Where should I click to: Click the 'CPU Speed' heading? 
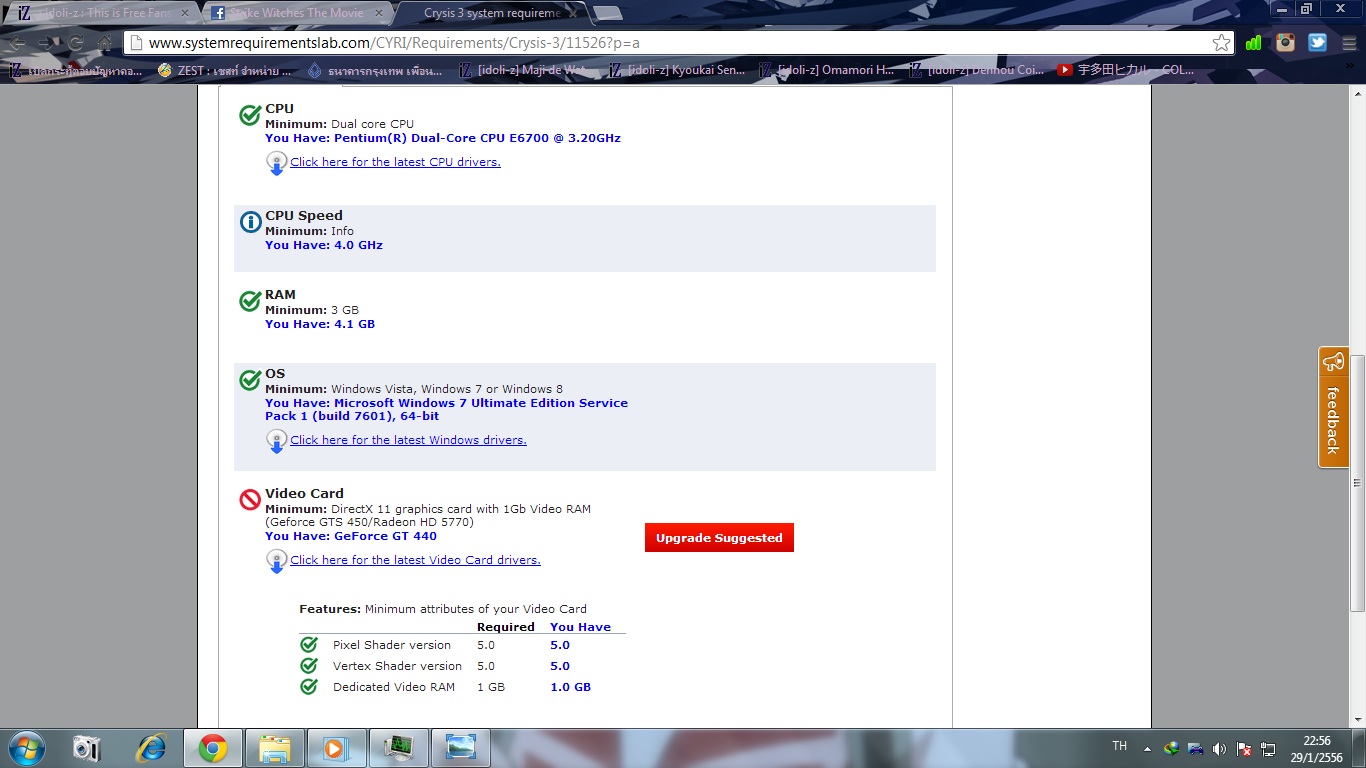coord(304,215)
